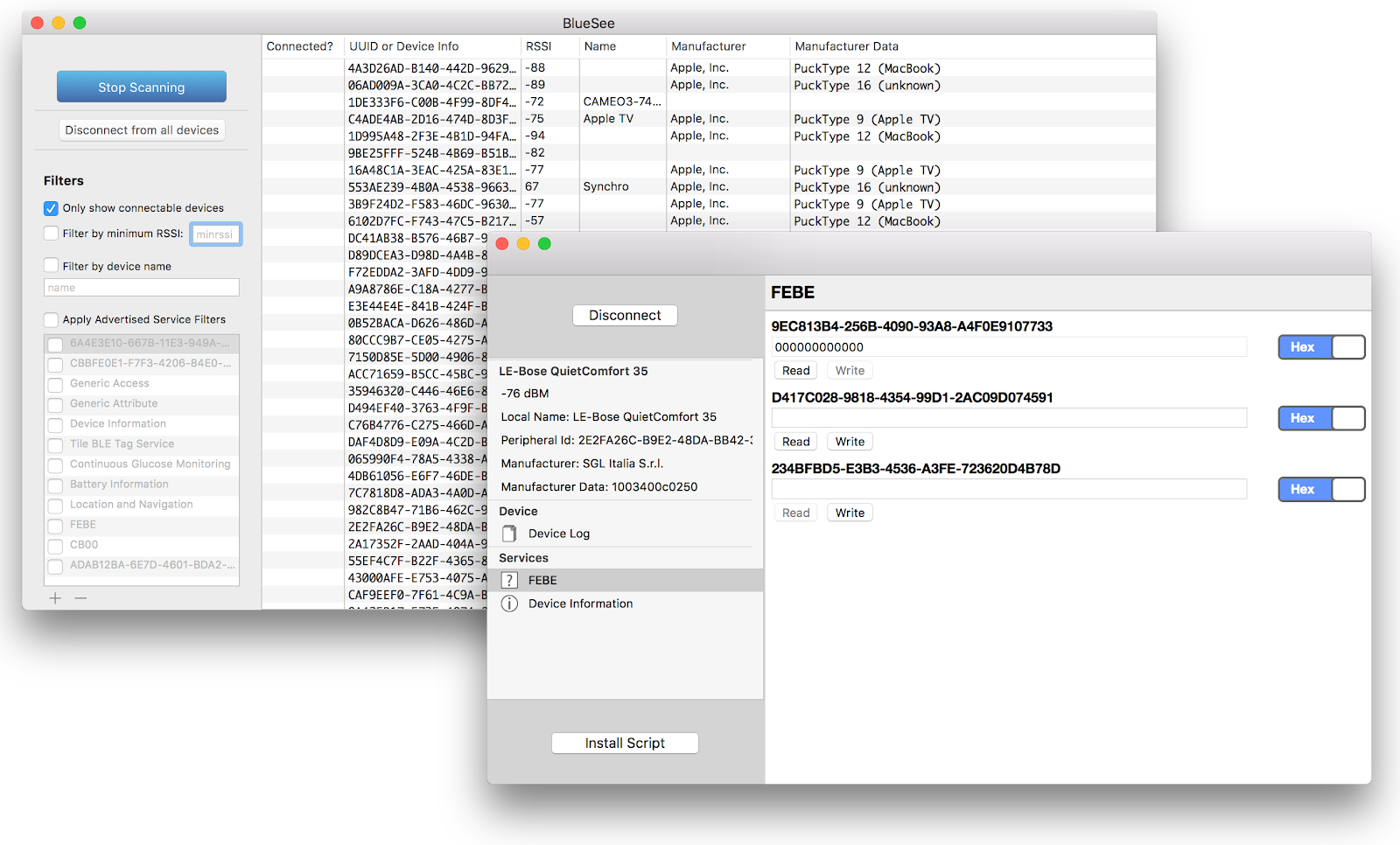Viewport: 1400px width, 845px height.
Task: Check the 6A4E3E10-667B service filter
Action: pyautogui.click(x=55, y=344)
